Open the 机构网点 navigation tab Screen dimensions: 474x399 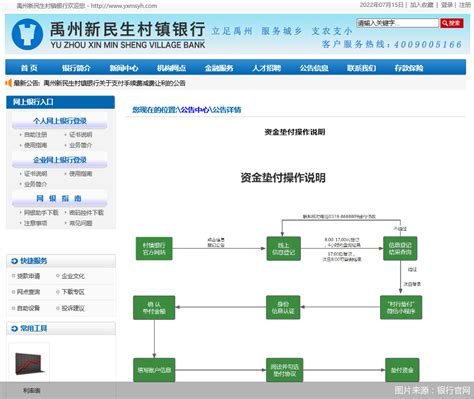click(171, 68)
